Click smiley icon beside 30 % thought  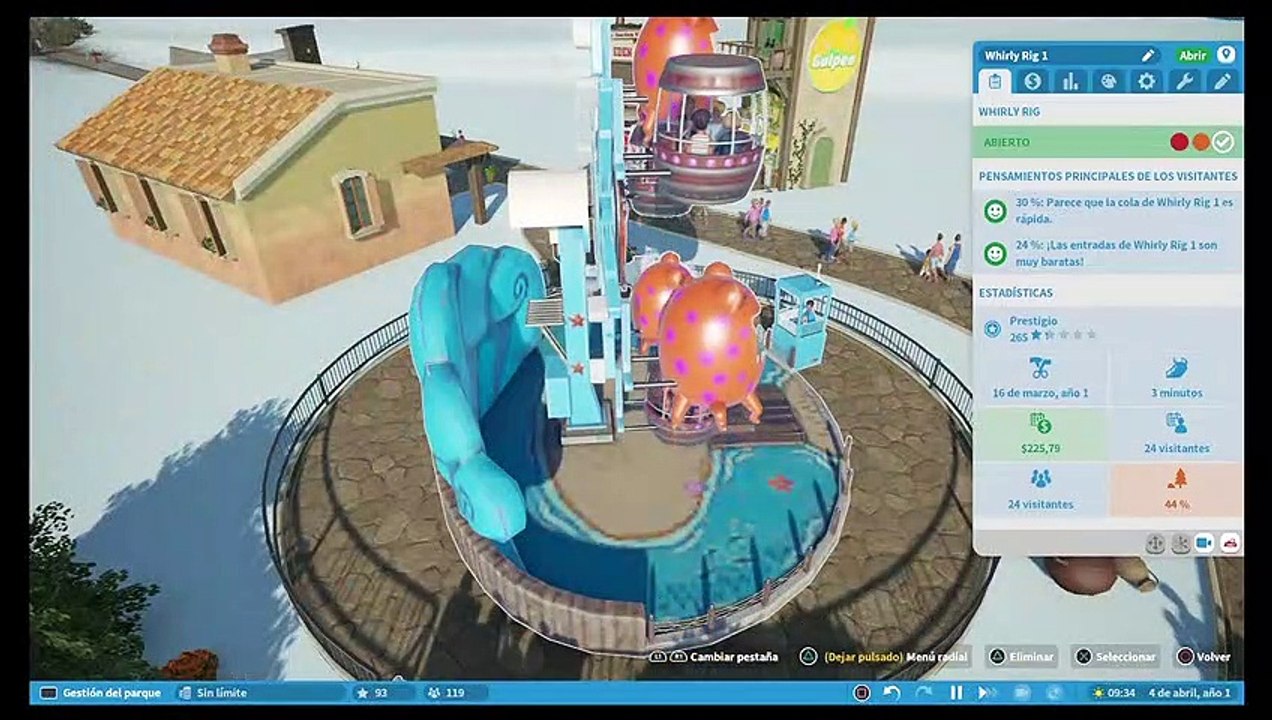click(994, 211)
